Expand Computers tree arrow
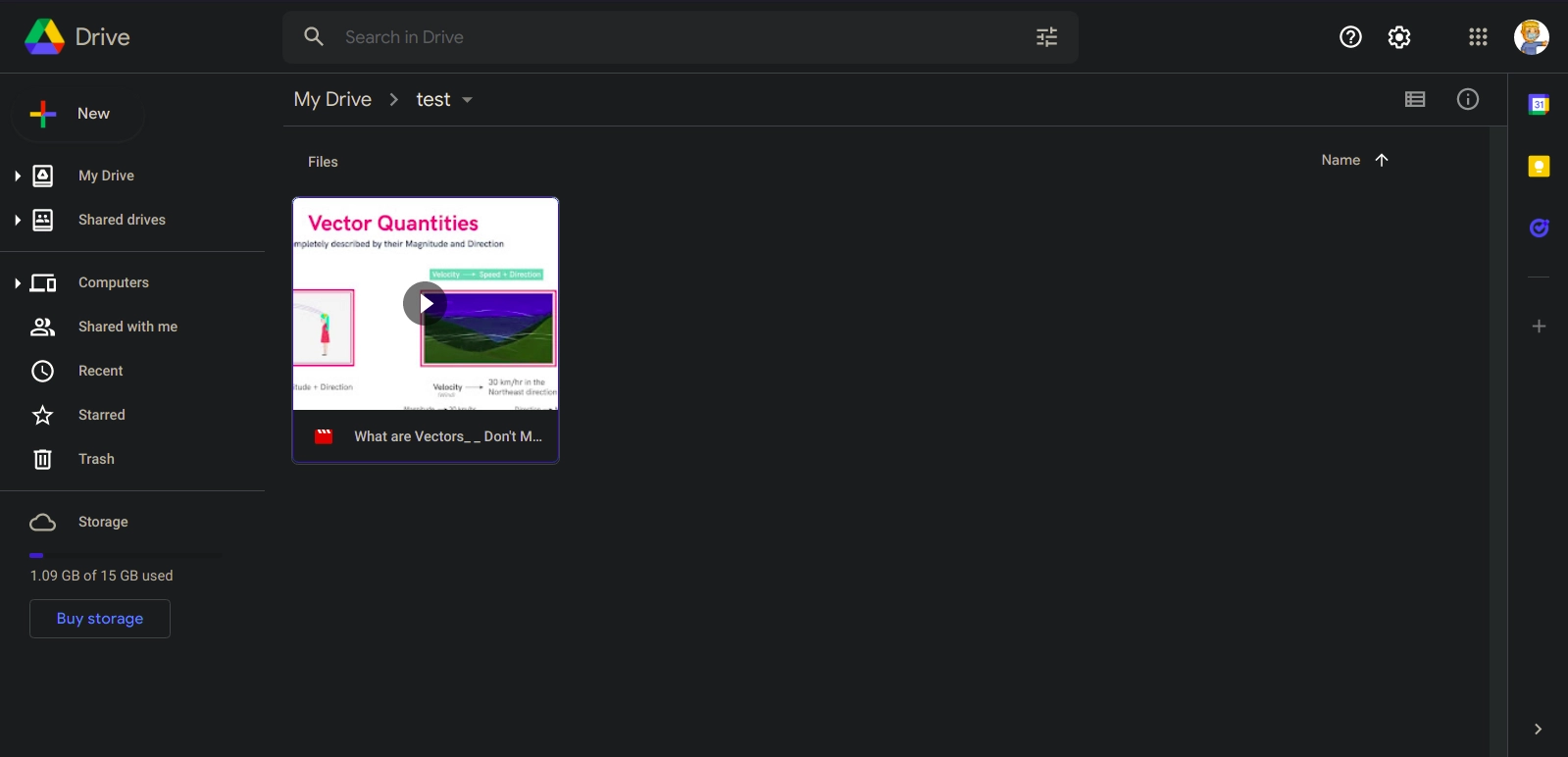This screenshot has width=1568, height=757. pyautogui.click(x=17, y=283)
